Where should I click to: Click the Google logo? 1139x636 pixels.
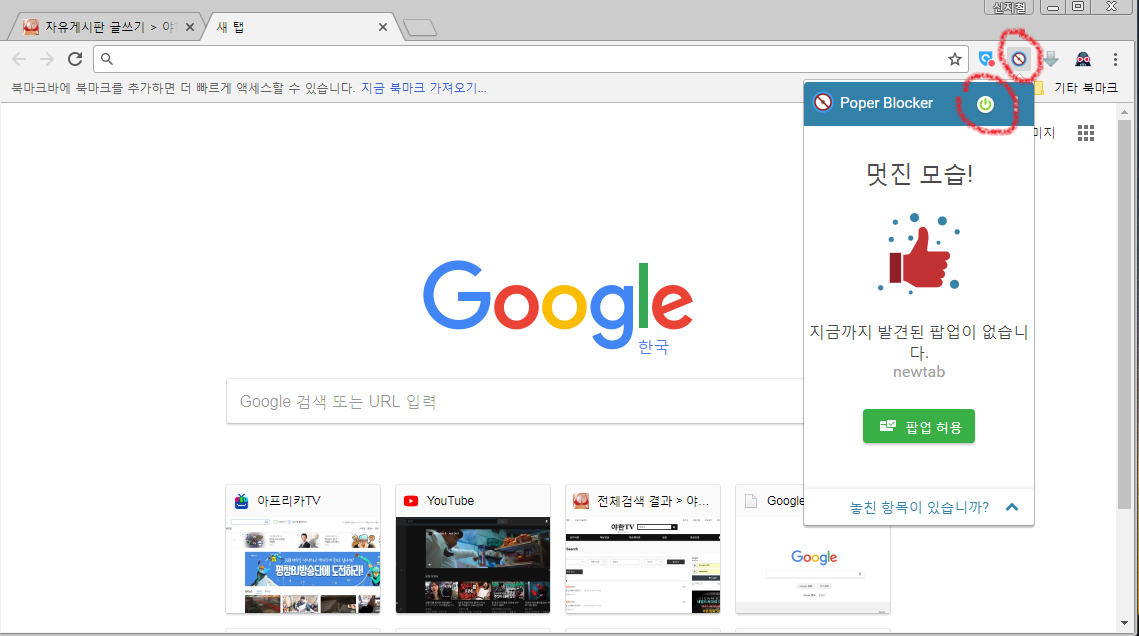click(x=558, y=303)
